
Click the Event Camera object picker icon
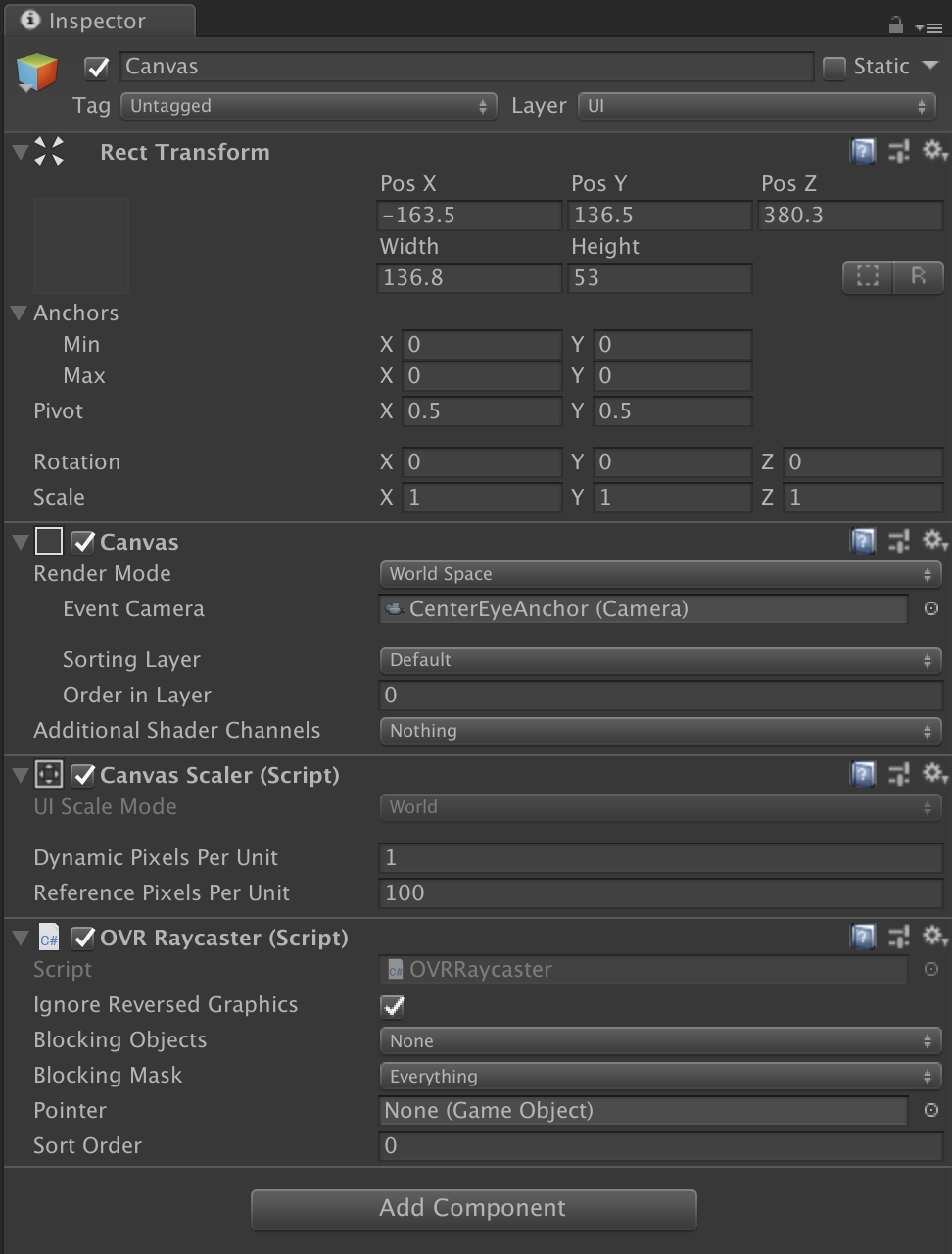point(930,608)
